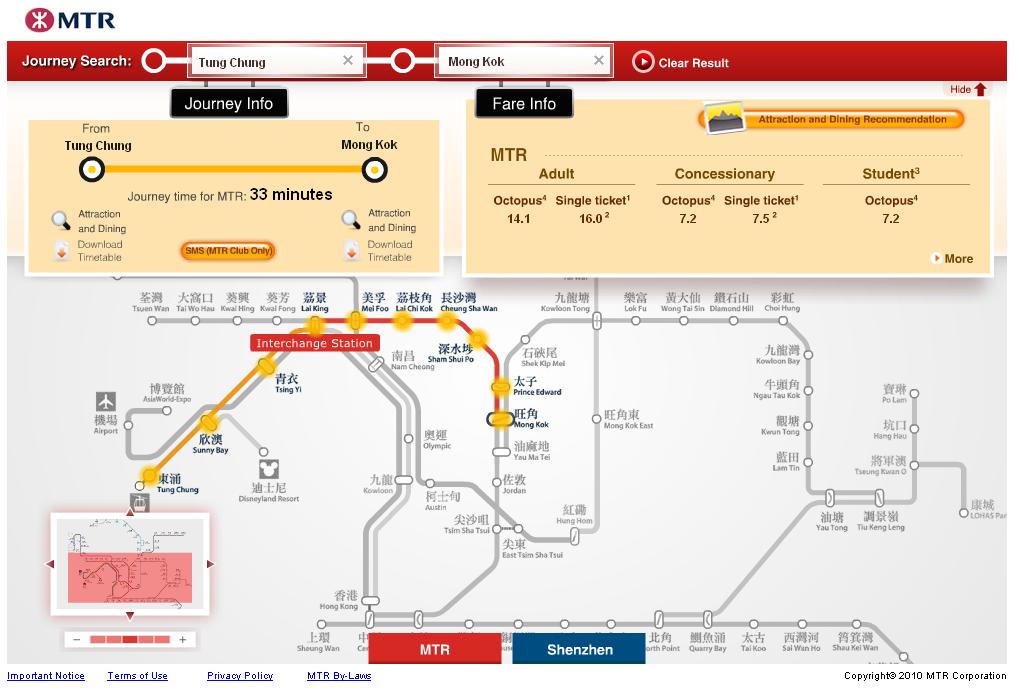Pan minimap left with the left arrow

(x=49, y=564)
